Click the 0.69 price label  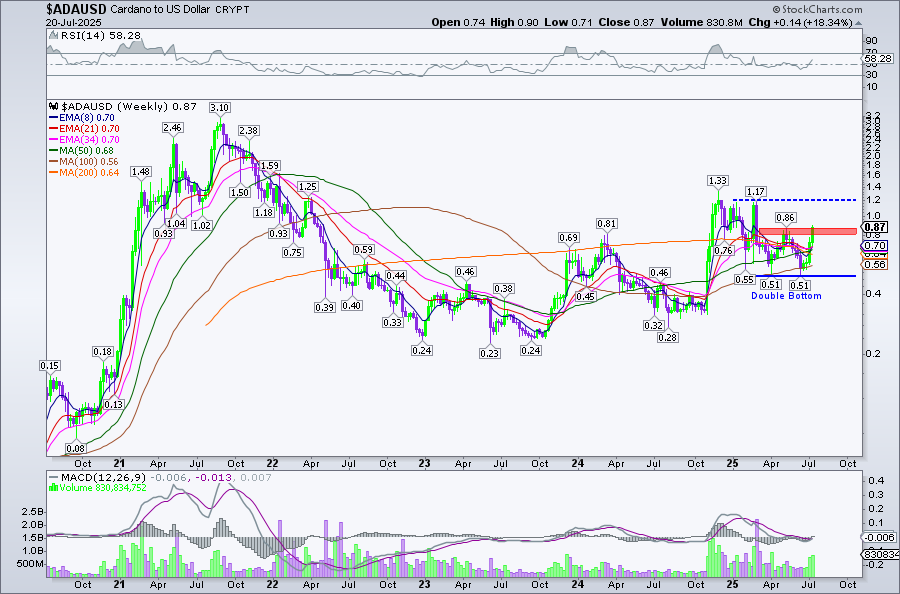click(568, 238)
